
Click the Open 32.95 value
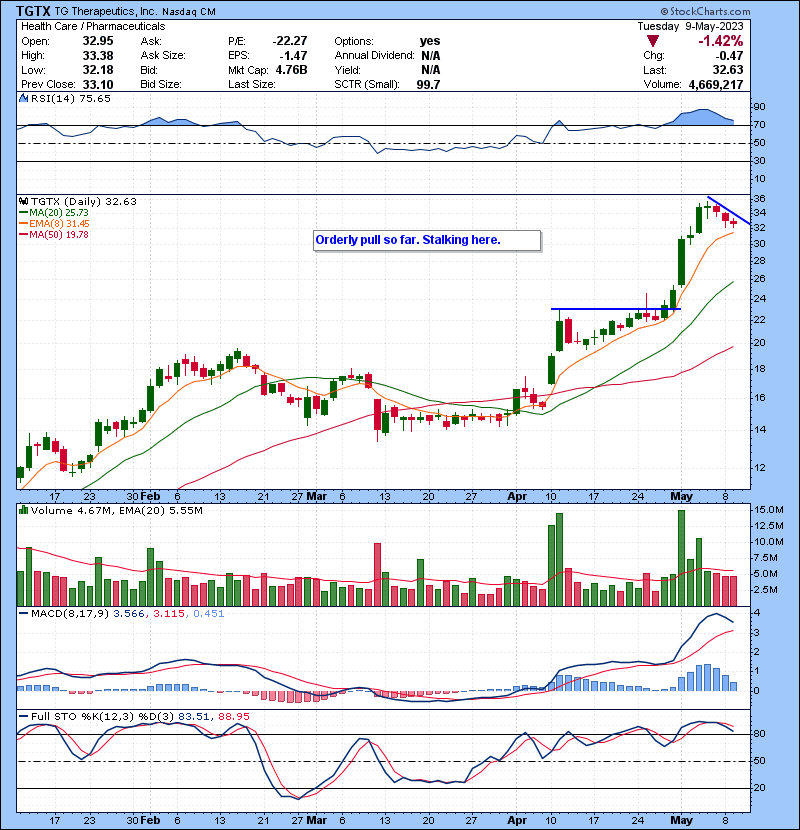click(98, 41)
